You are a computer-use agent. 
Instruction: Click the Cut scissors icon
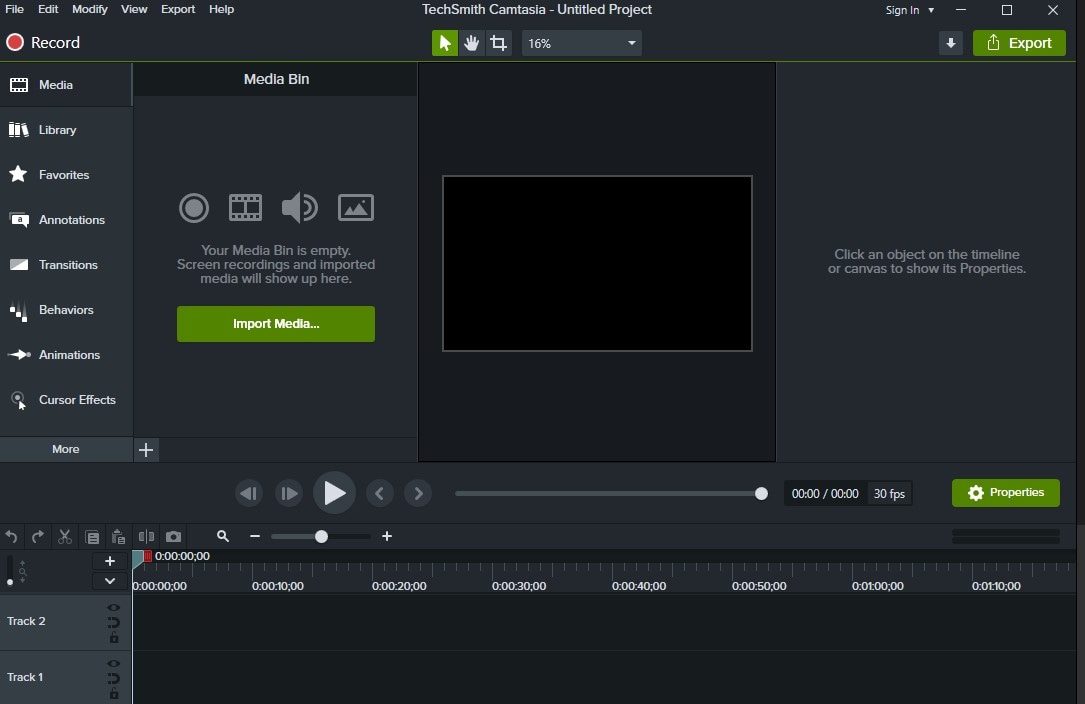tap(65, 536)
